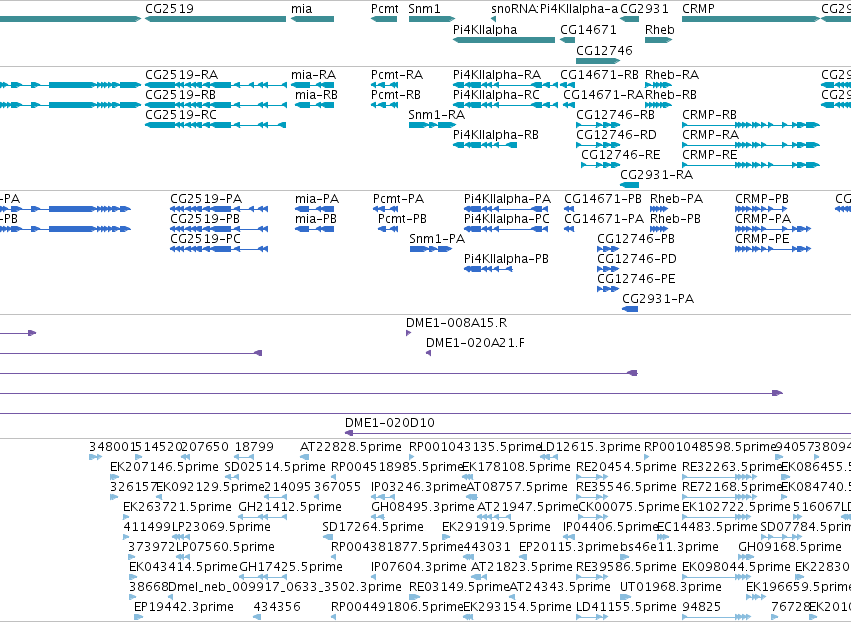Select EST "LD41155.5prime"
This screenshot has width=851, height=622.
pyautogui.click(x=626, y=607)
